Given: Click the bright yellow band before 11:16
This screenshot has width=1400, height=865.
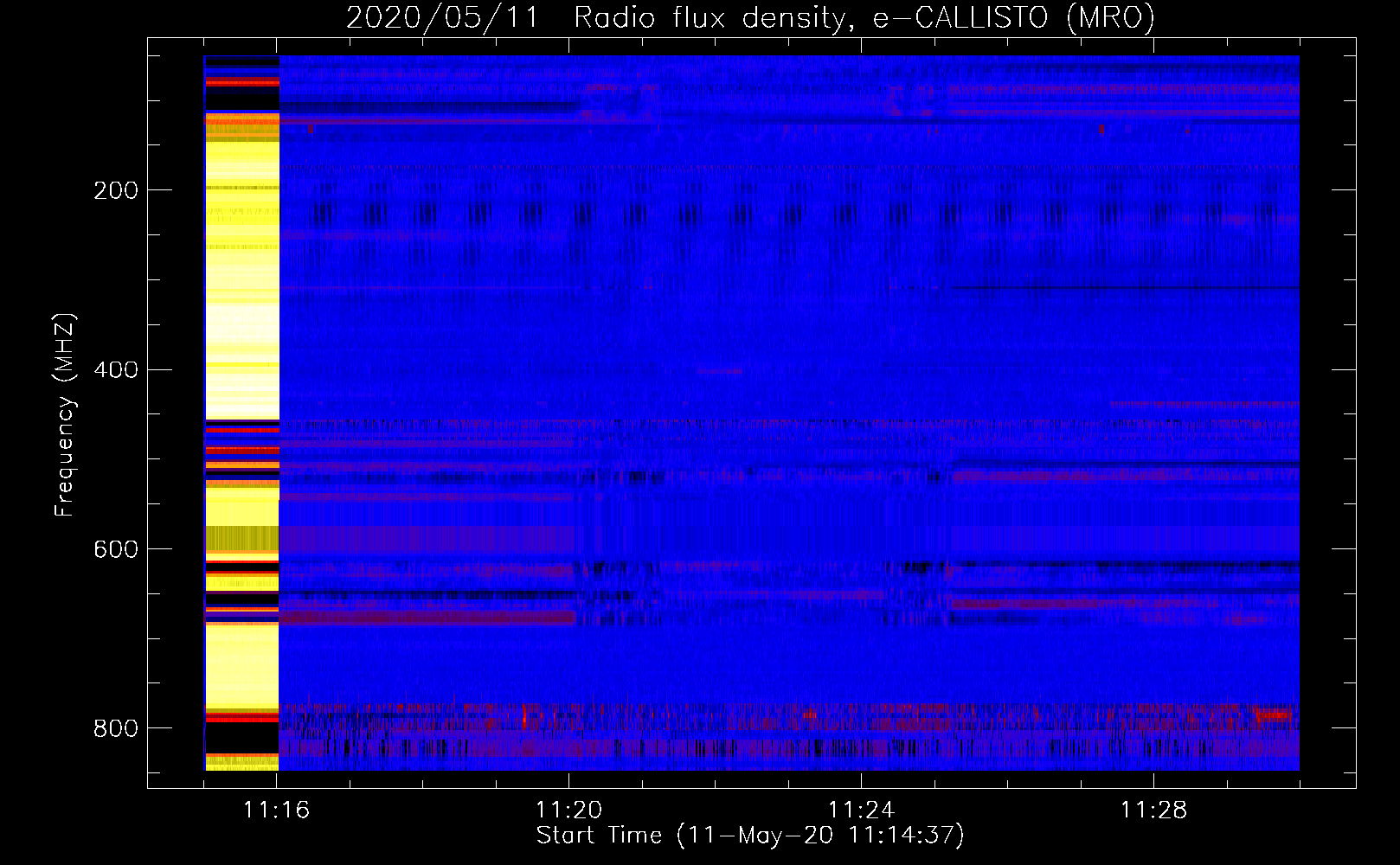Looking at the screenshot, I should coord(241,413).
